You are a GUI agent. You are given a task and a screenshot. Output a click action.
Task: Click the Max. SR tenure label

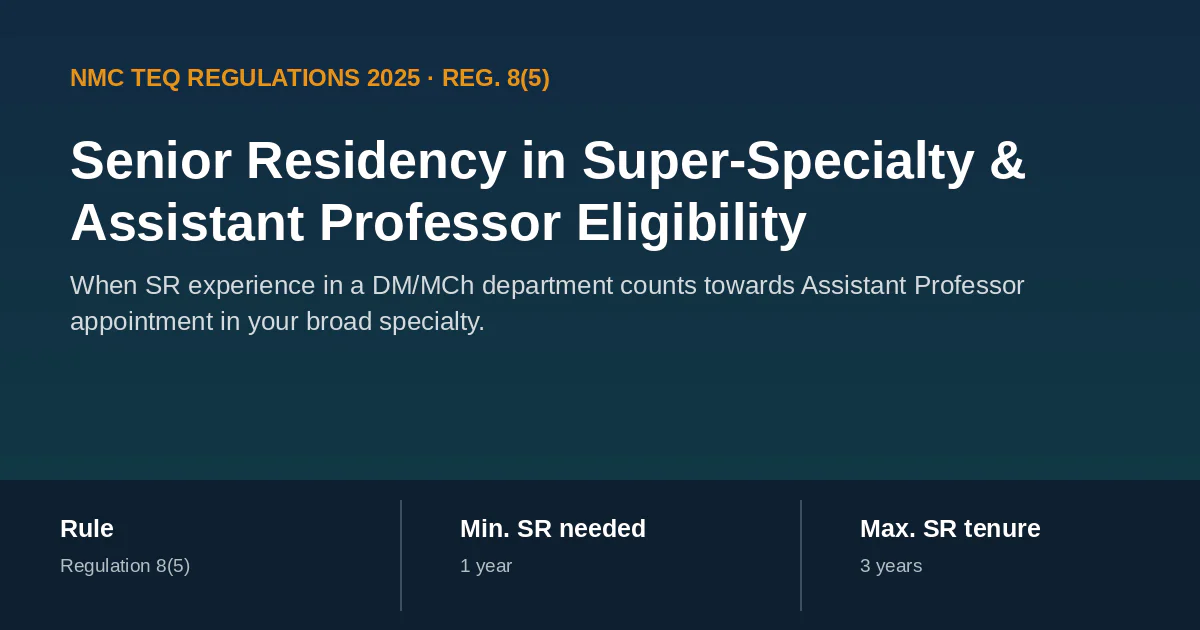pos(950,528)
